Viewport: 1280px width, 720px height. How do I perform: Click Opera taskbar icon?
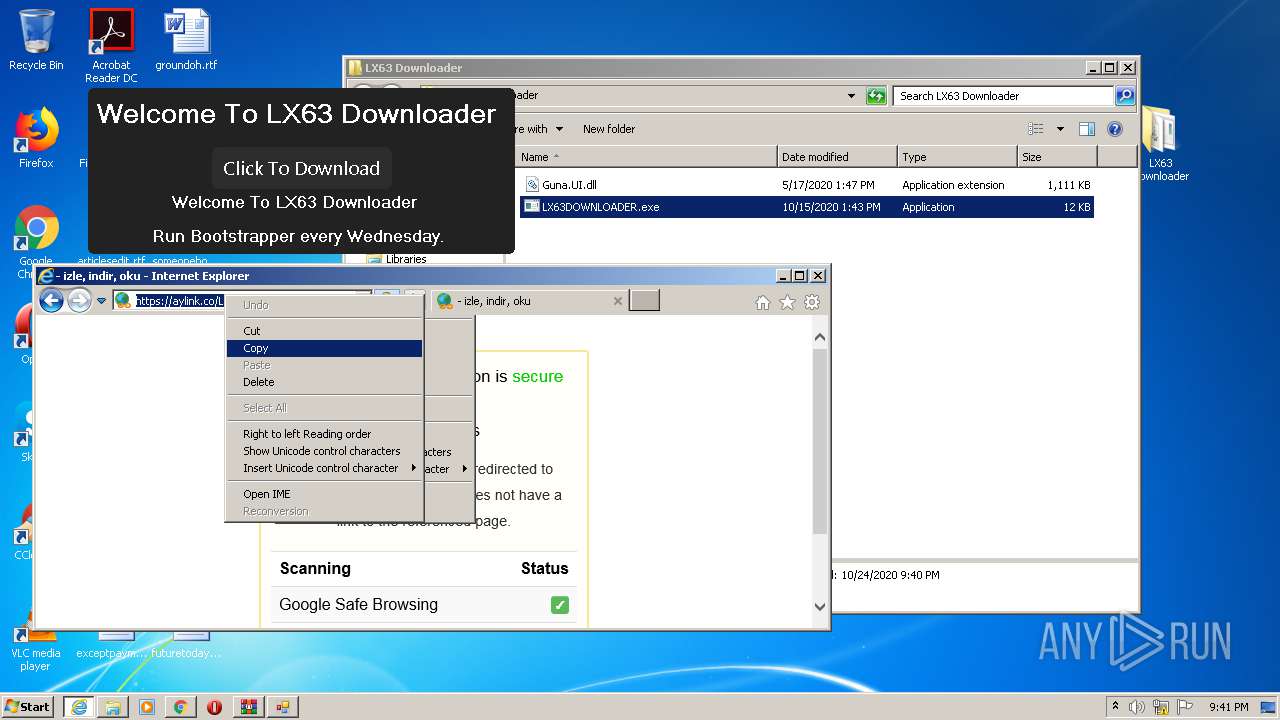click(214, 706)
